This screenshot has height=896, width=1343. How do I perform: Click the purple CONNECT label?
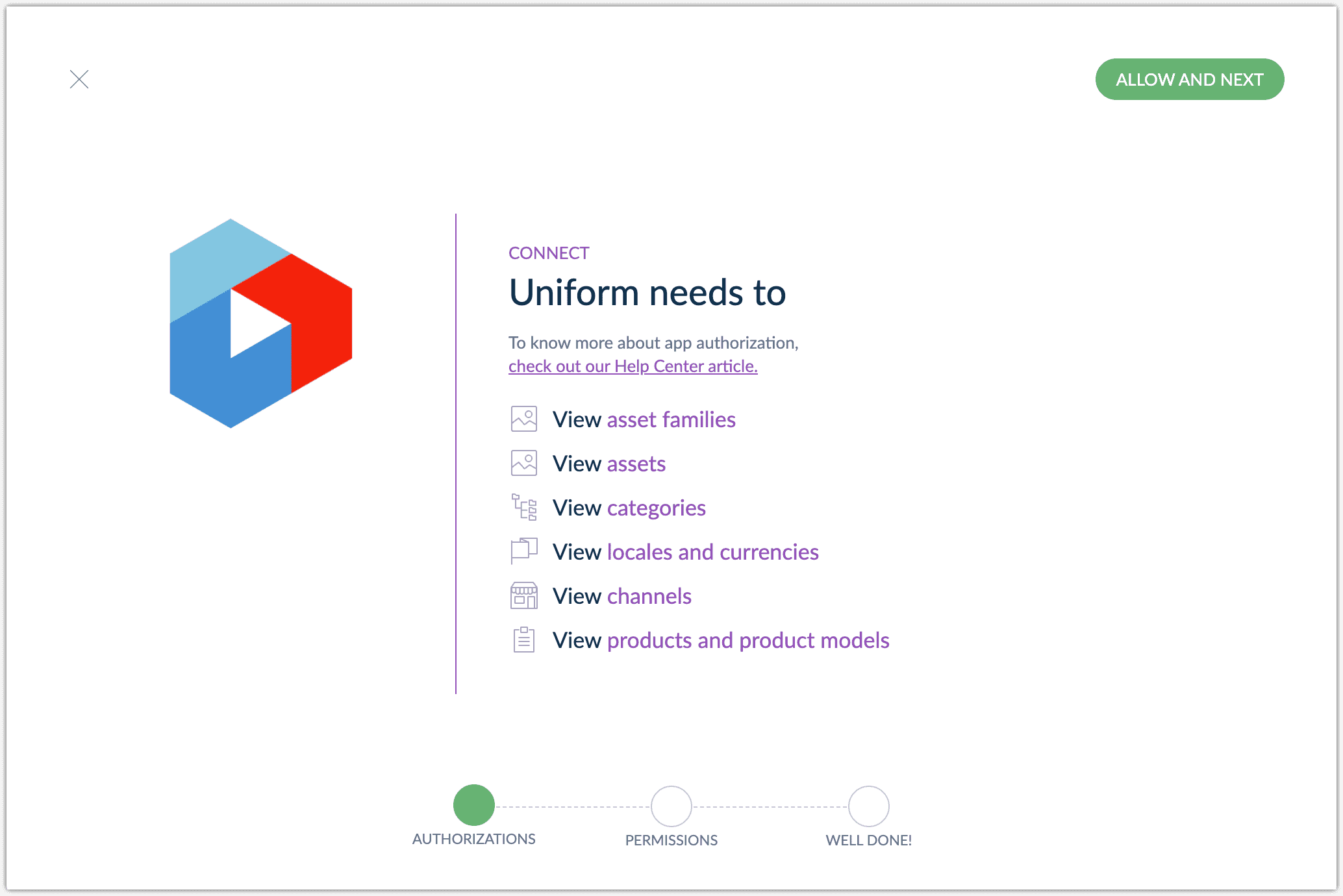[x=549, y=253]
